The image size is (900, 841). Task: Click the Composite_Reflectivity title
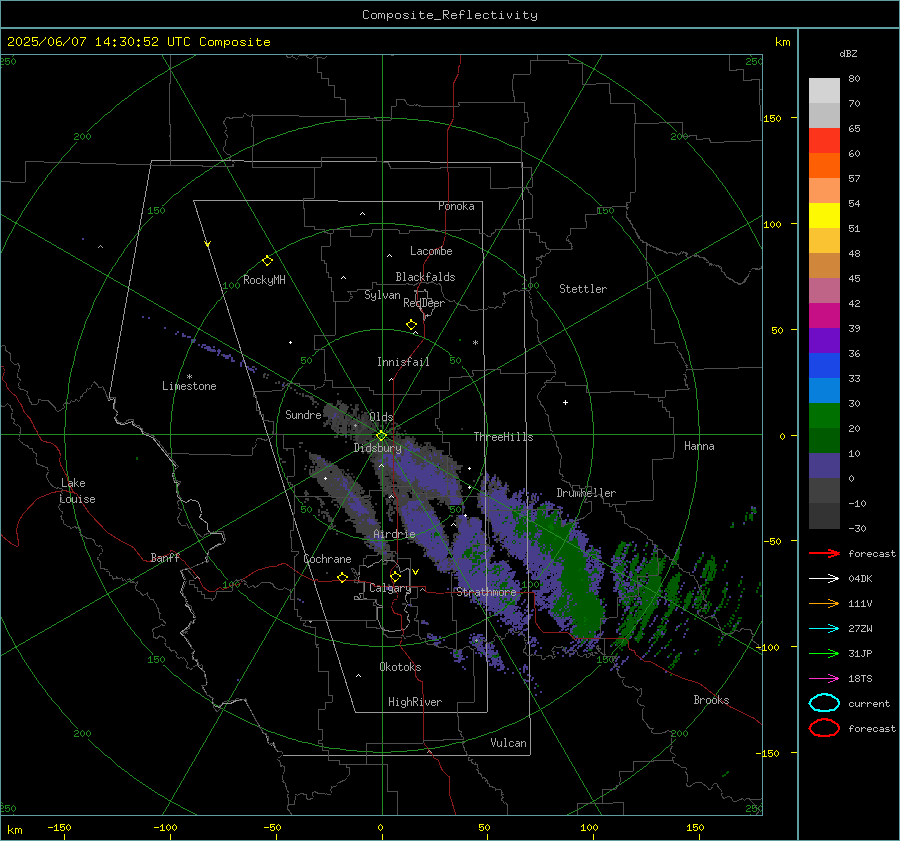click(x=450, y=15)
